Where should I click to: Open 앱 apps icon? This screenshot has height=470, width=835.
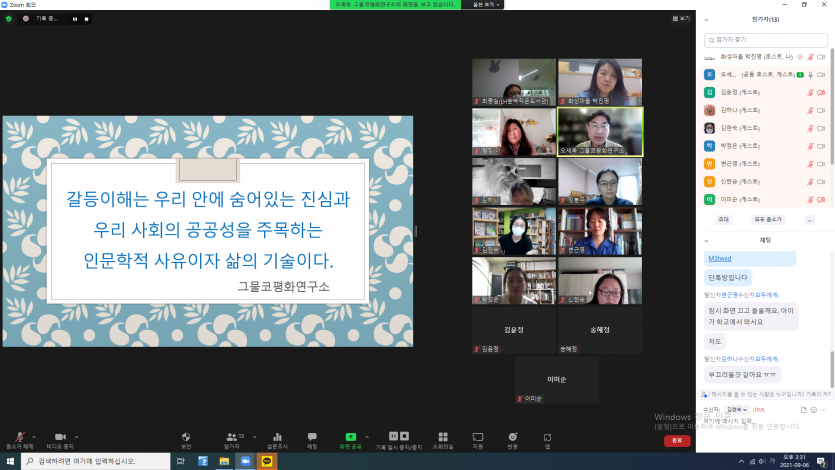tap(547, 437)
